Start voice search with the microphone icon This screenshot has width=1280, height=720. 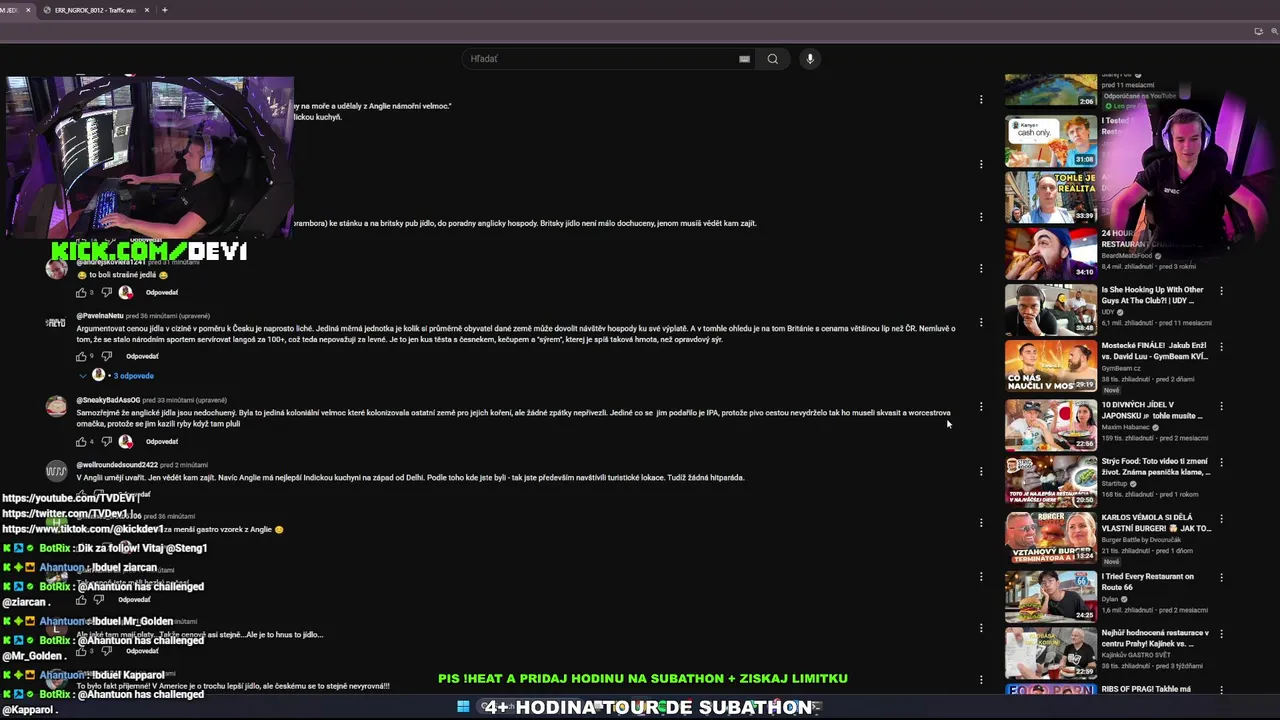coord(810,59)
